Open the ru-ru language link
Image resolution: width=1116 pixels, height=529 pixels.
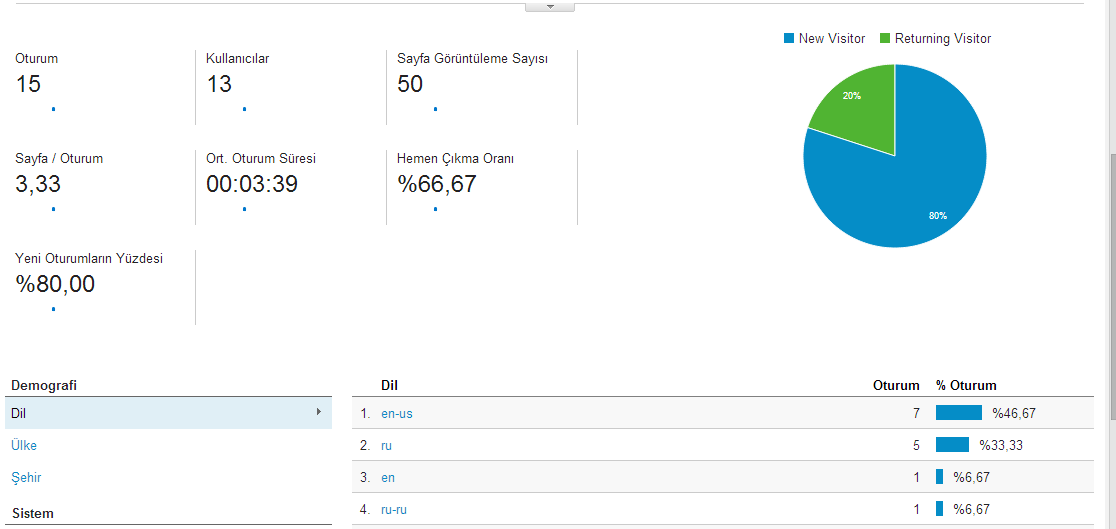pyautogui.click(x=394, y=510)
